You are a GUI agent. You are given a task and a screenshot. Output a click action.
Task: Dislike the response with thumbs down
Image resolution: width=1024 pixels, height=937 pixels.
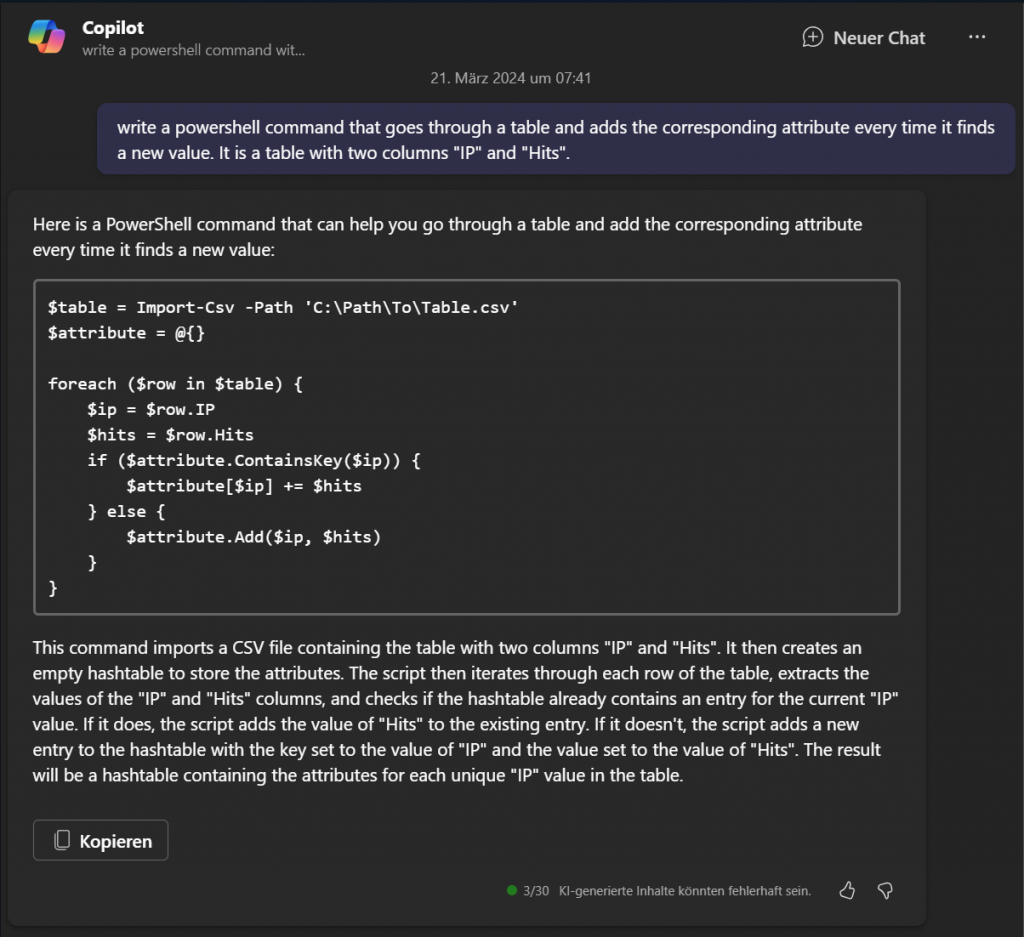point(884,890)
